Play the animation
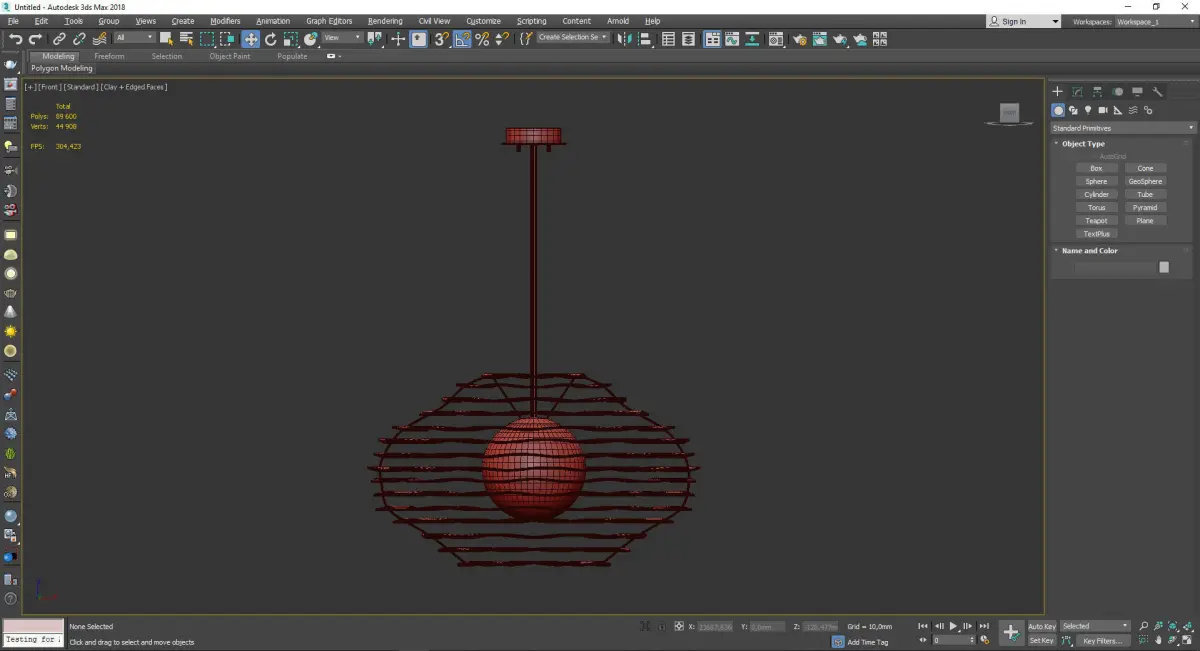Viewport: 1200px width, 651px height. point(953,626)
